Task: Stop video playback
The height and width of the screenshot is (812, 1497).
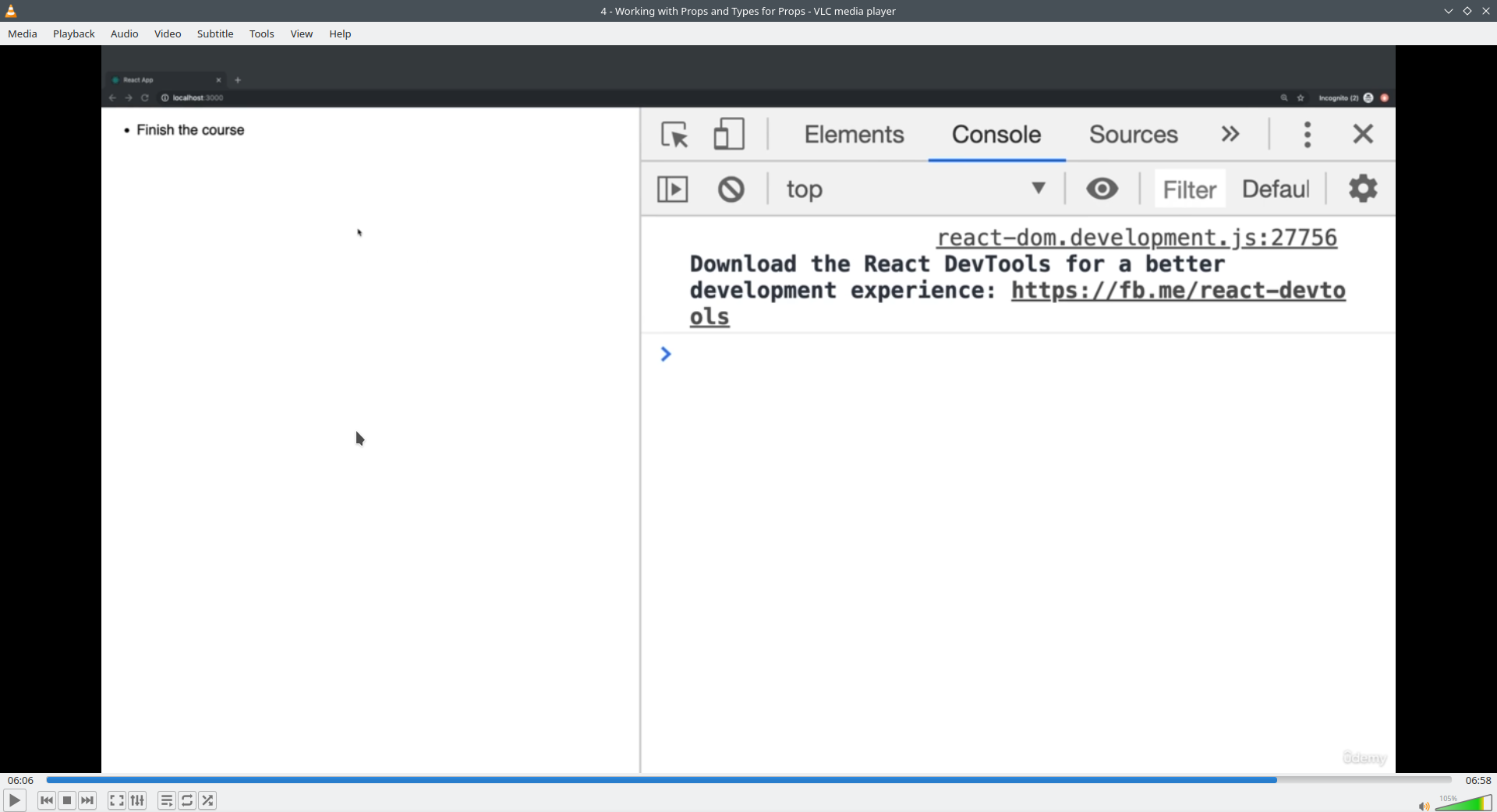Action: point(67,800)
